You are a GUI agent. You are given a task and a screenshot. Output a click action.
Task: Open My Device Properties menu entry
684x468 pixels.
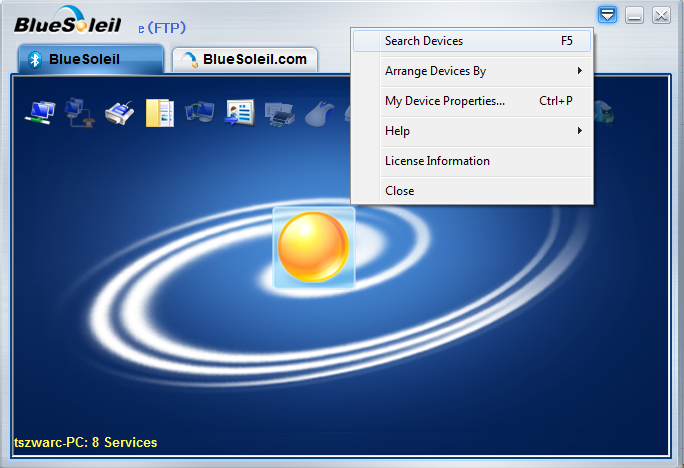click(x=472, y=101)
